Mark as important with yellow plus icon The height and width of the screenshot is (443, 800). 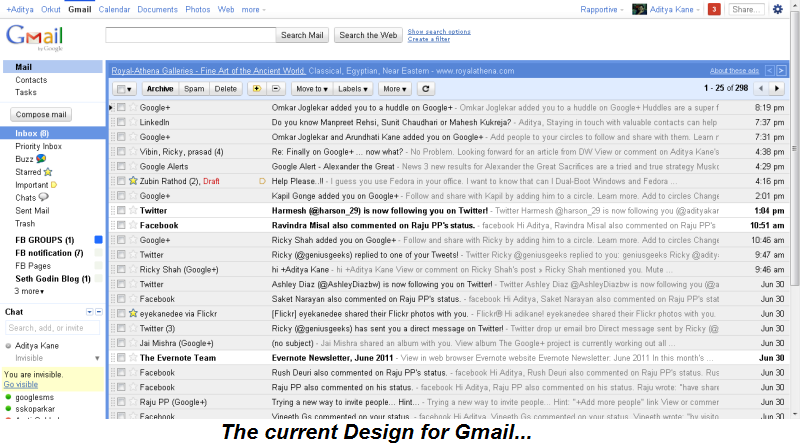[x=257, y=89]
